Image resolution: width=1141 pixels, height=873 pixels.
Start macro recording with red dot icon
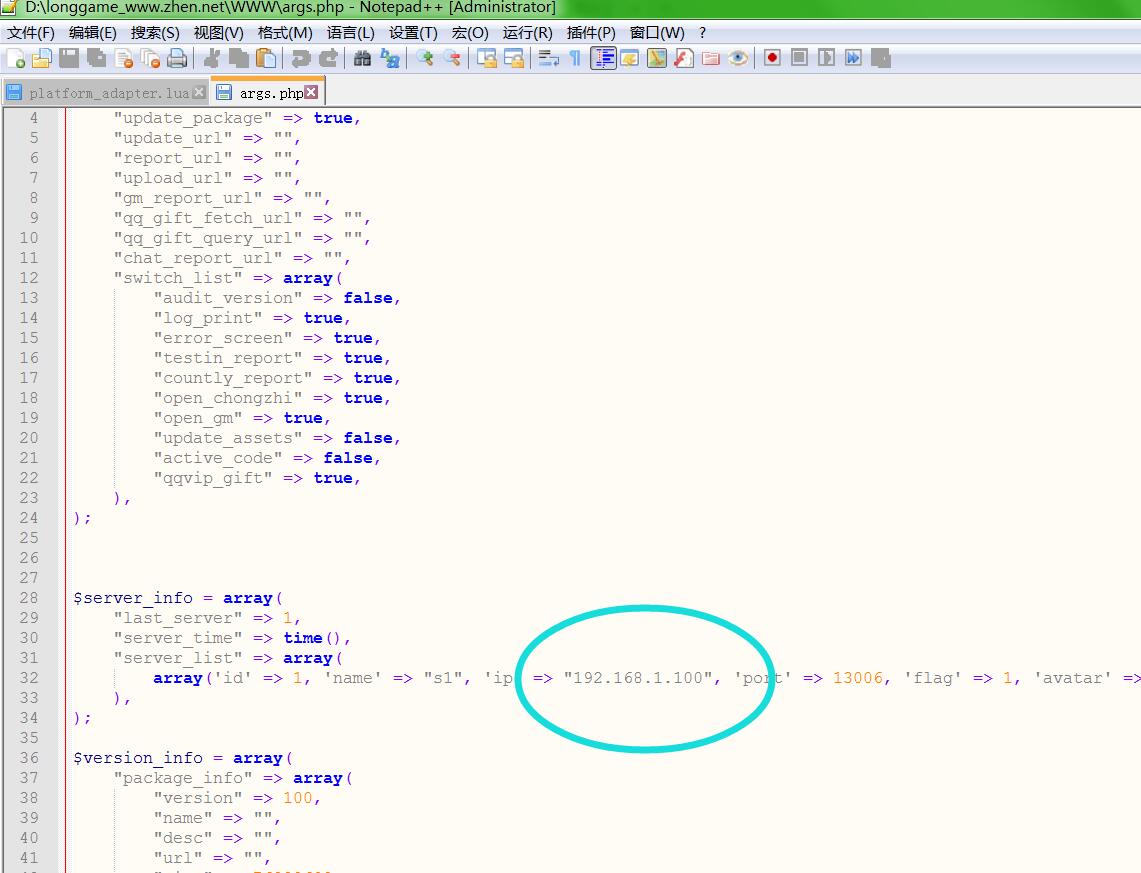point(772,58)
